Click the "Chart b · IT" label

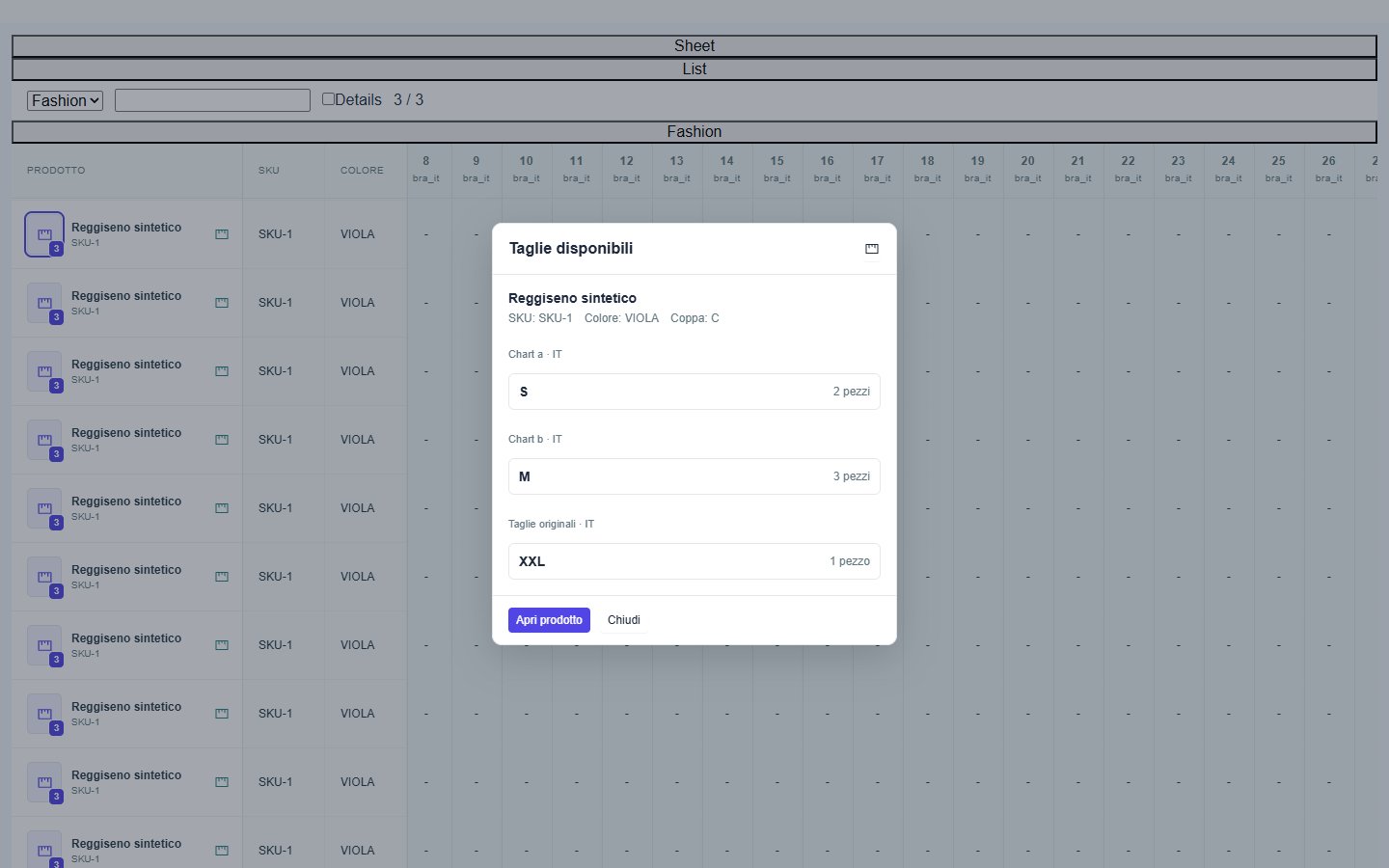[535, 439]
